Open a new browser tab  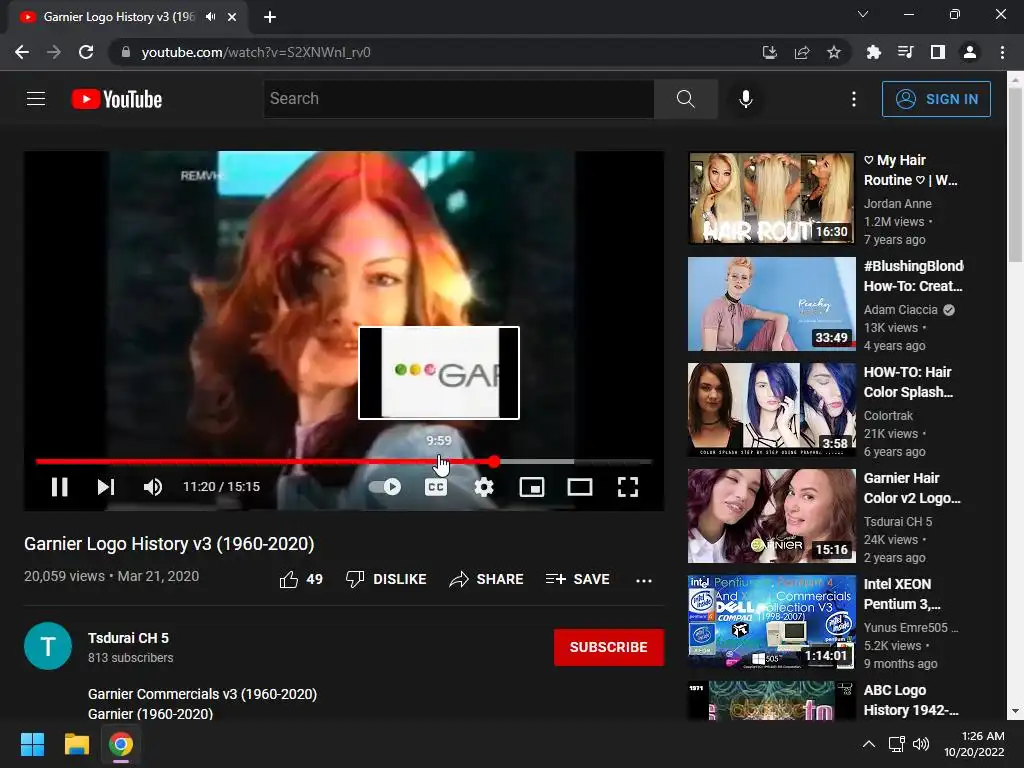click(270, 17)
